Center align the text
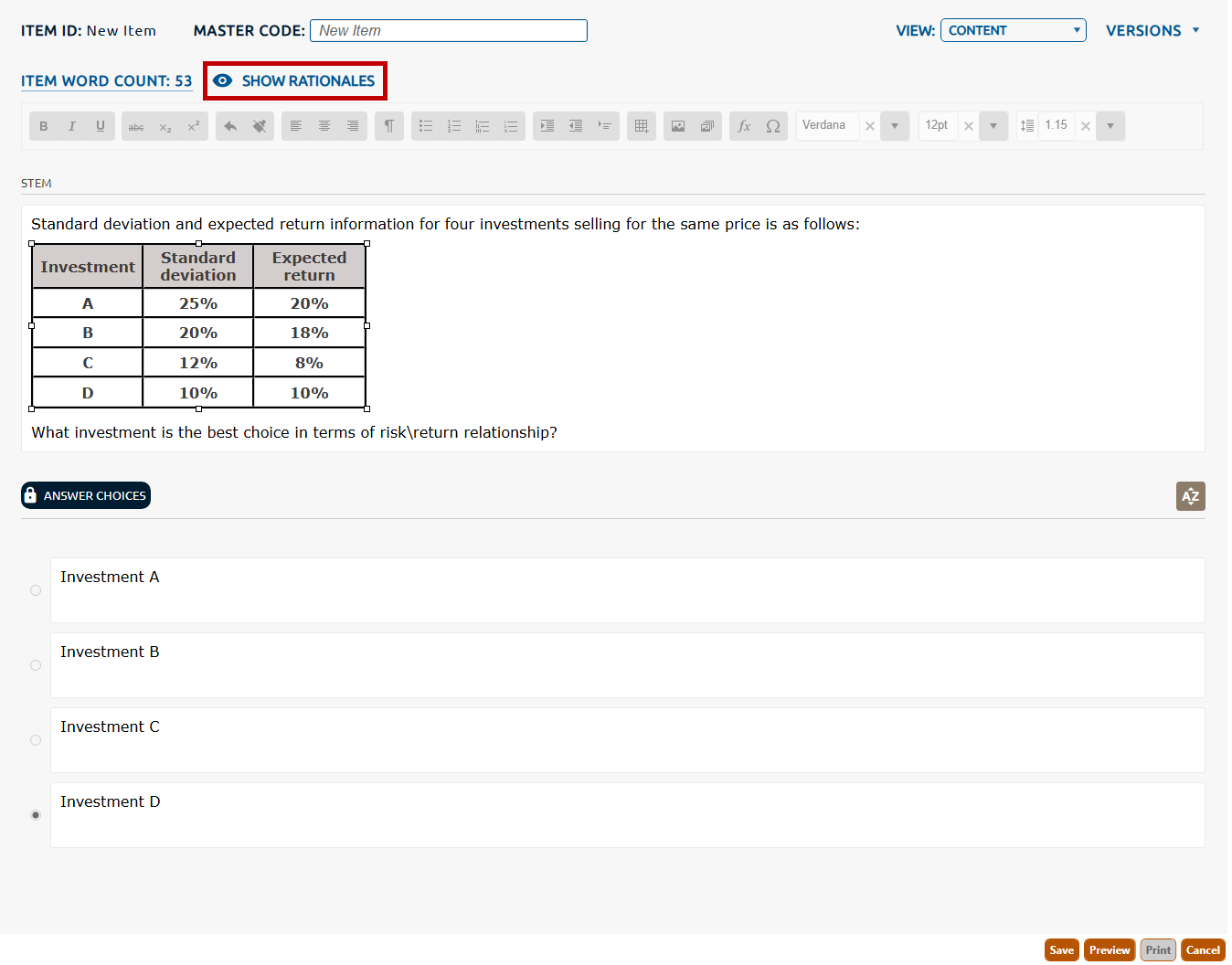Image resolution: width=1232 pixels, height=965 pixels. coord(324,126)
